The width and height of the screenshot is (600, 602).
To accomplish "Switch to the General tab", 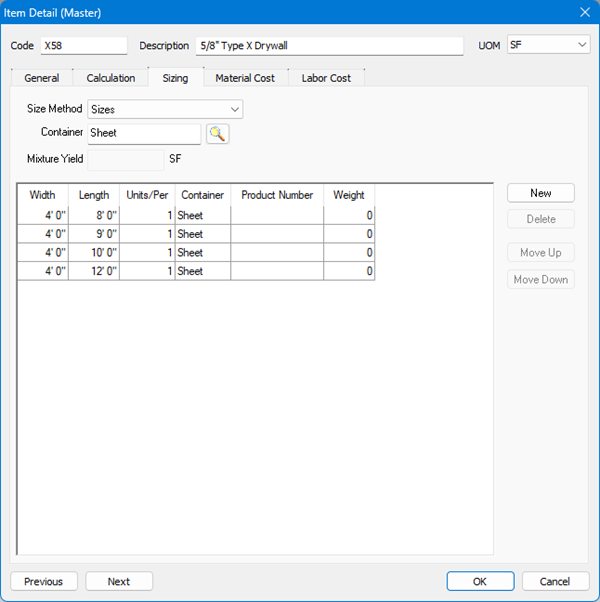I will click(x=41, y=78).
